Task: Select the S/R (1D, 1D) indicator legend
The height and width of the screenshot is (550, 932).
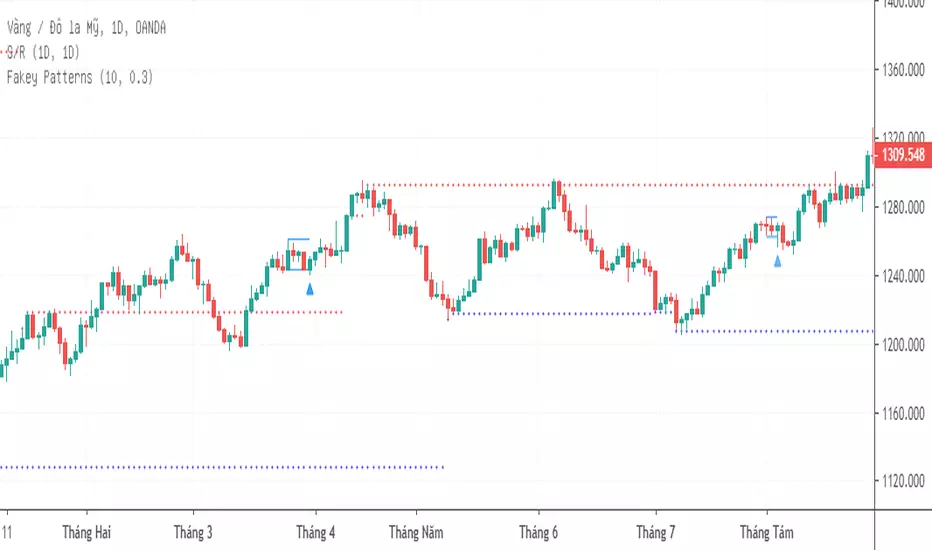Action: pyautogui.click(x=44, y=52)
